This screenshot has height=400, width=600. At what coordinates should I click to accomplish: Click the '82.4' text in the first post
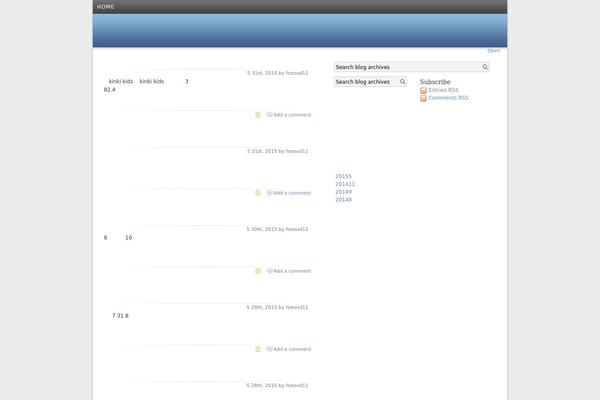click(x=109, y=90)
